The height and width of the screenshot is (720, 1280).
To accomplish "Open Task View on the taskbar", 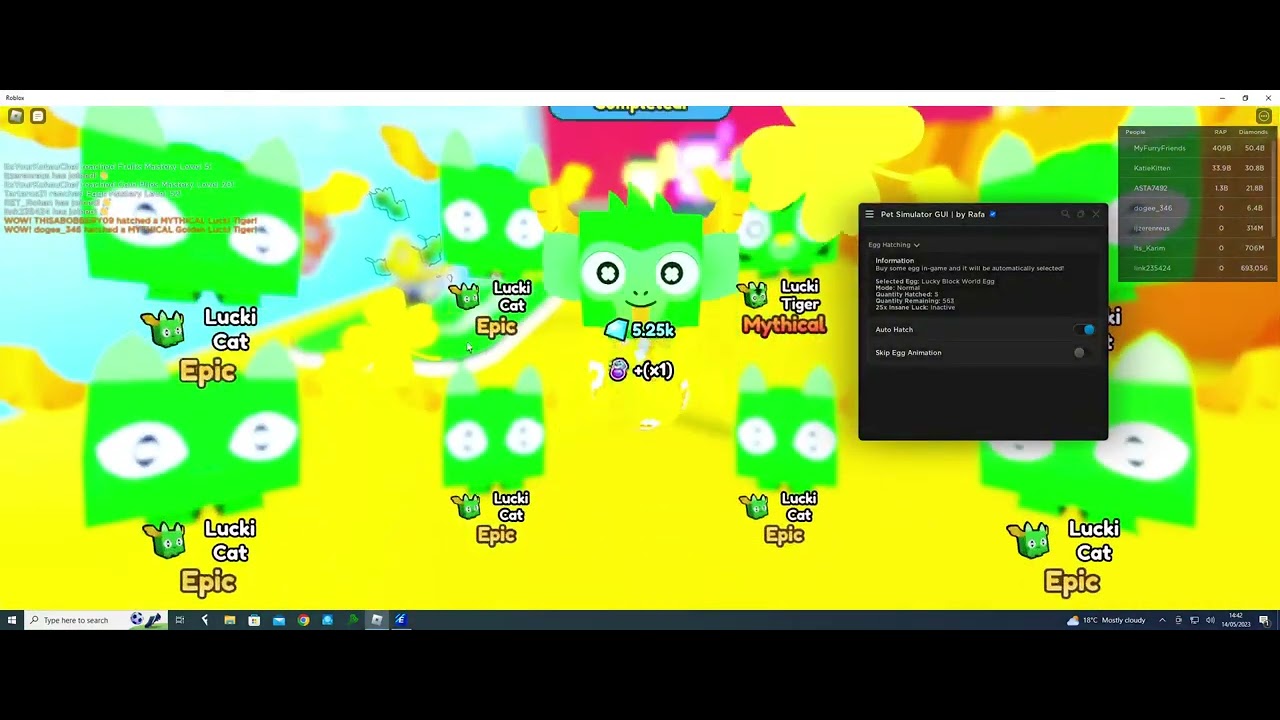I will click(x=180, y=620).
